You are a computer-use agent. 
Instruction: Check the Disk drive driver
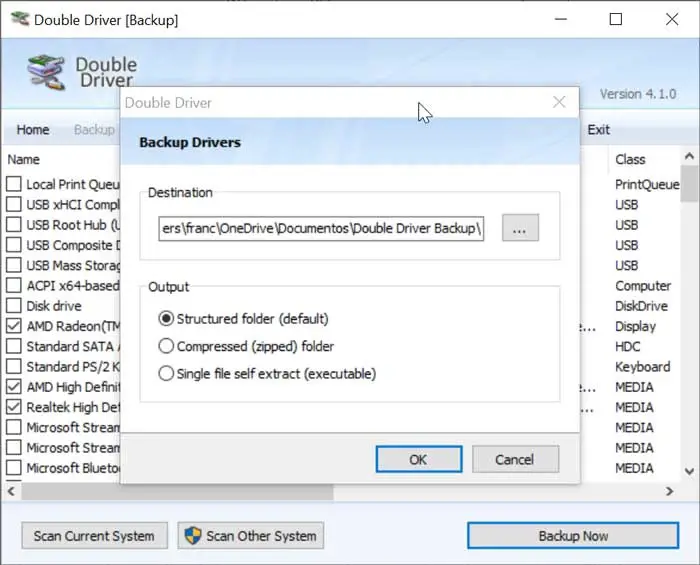14,306
